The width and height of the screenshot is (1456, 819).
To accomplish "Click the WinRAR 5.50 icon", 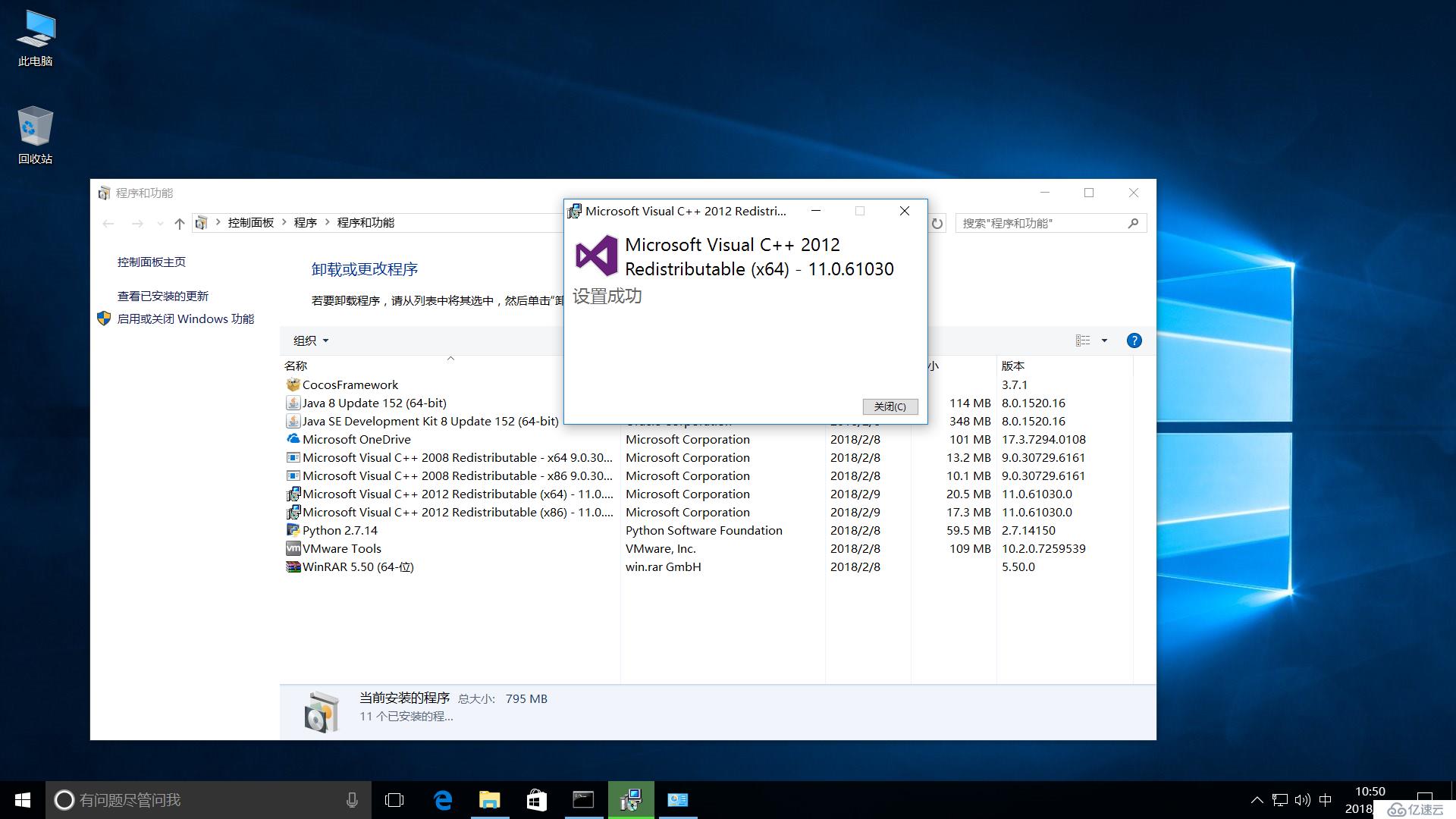I will [293, 566].
